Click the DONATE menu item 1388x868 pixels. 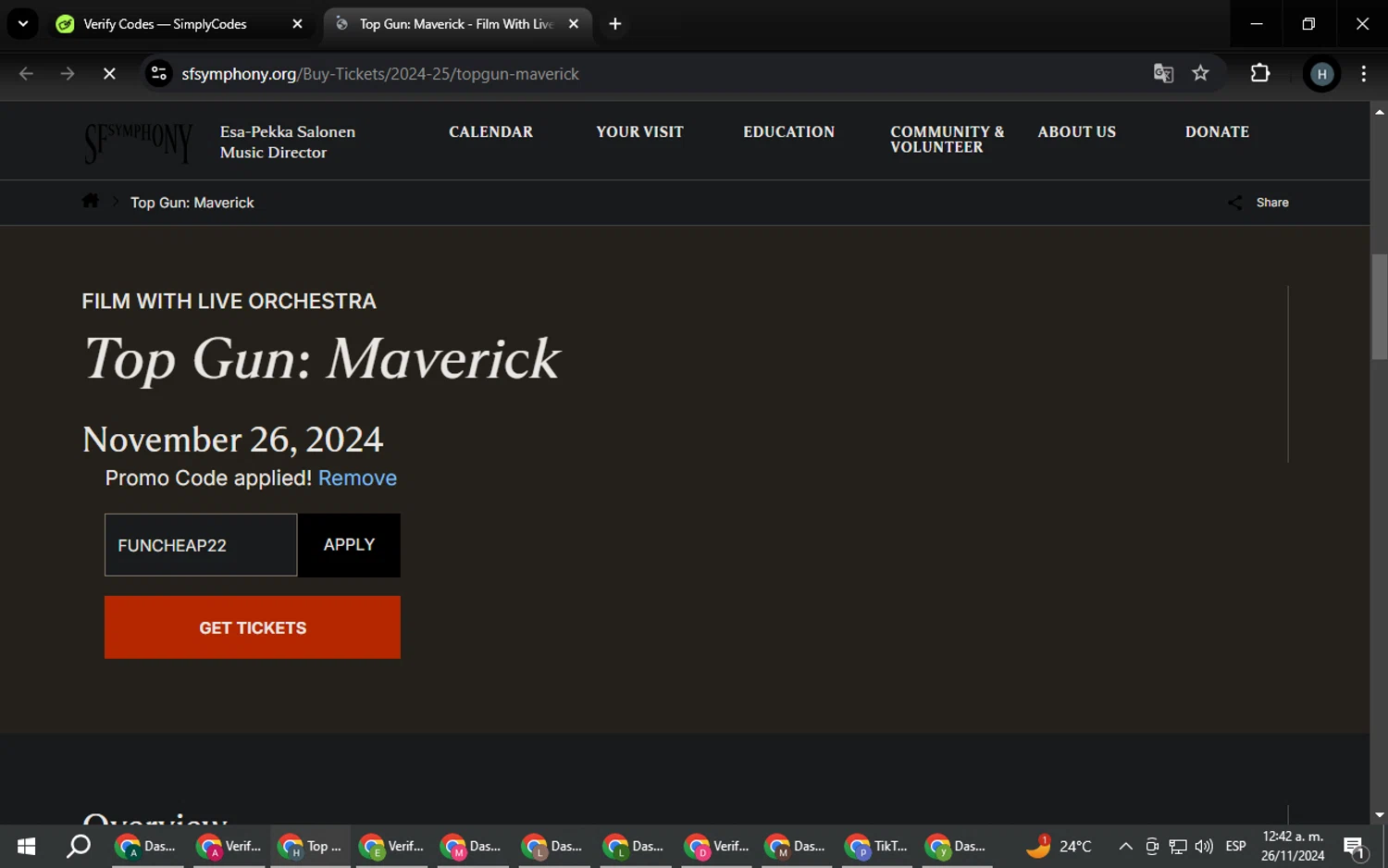[x=1217, y=131]
